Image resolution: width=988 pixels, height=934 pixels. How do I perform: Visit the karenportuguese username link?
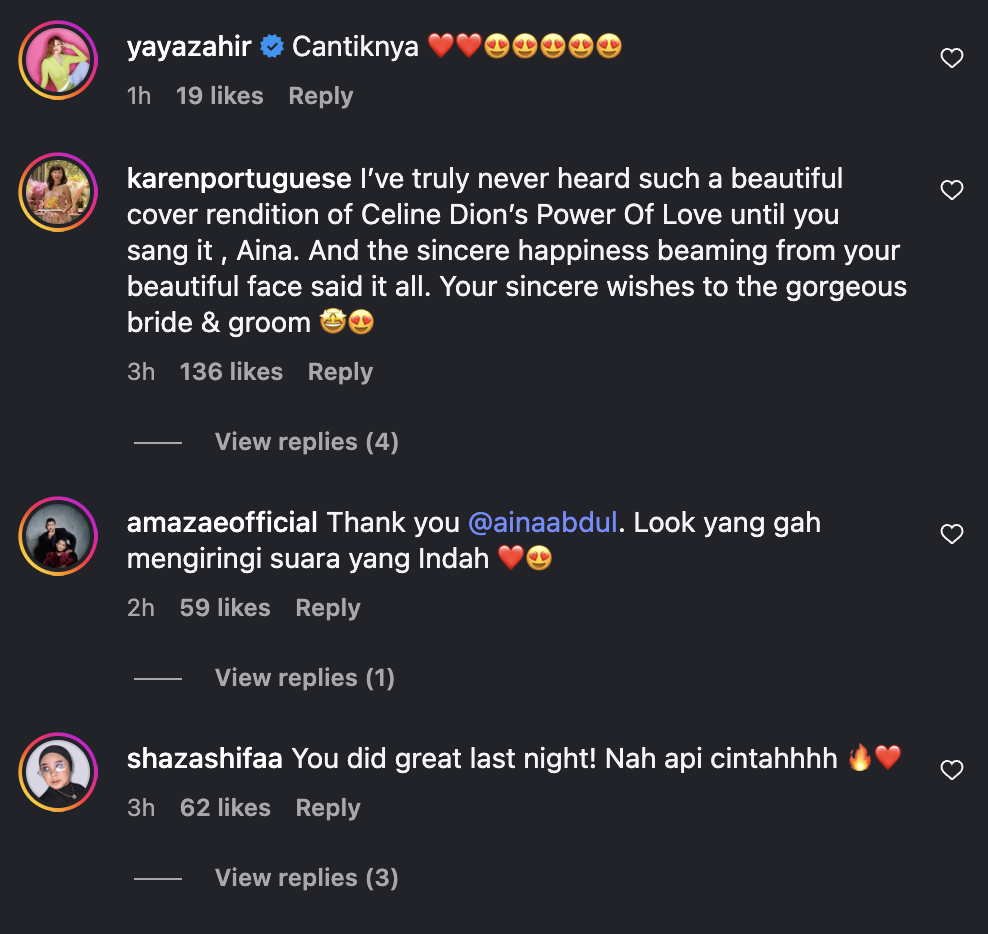[x=239, y=179]
